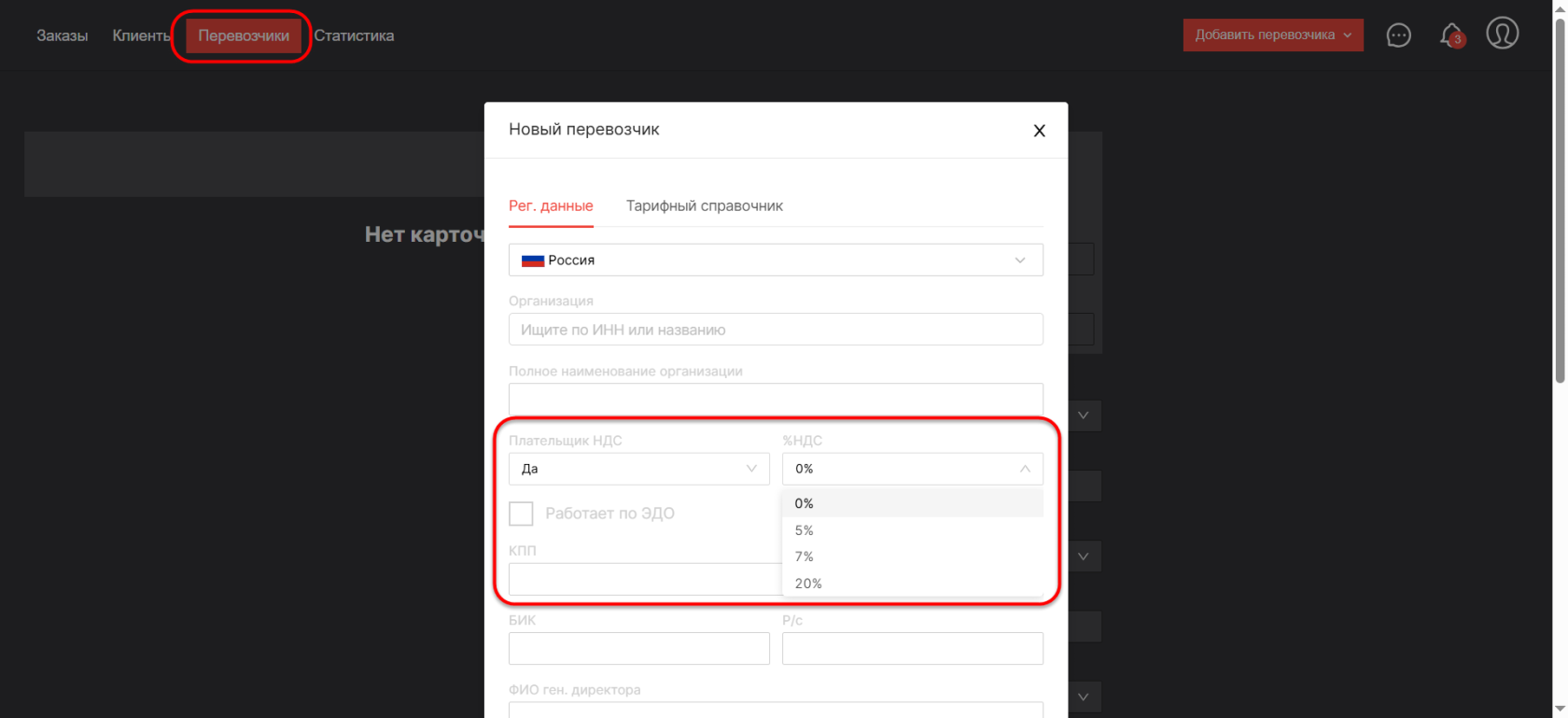Collapse the %НДС dropdown

(1024, 469)
